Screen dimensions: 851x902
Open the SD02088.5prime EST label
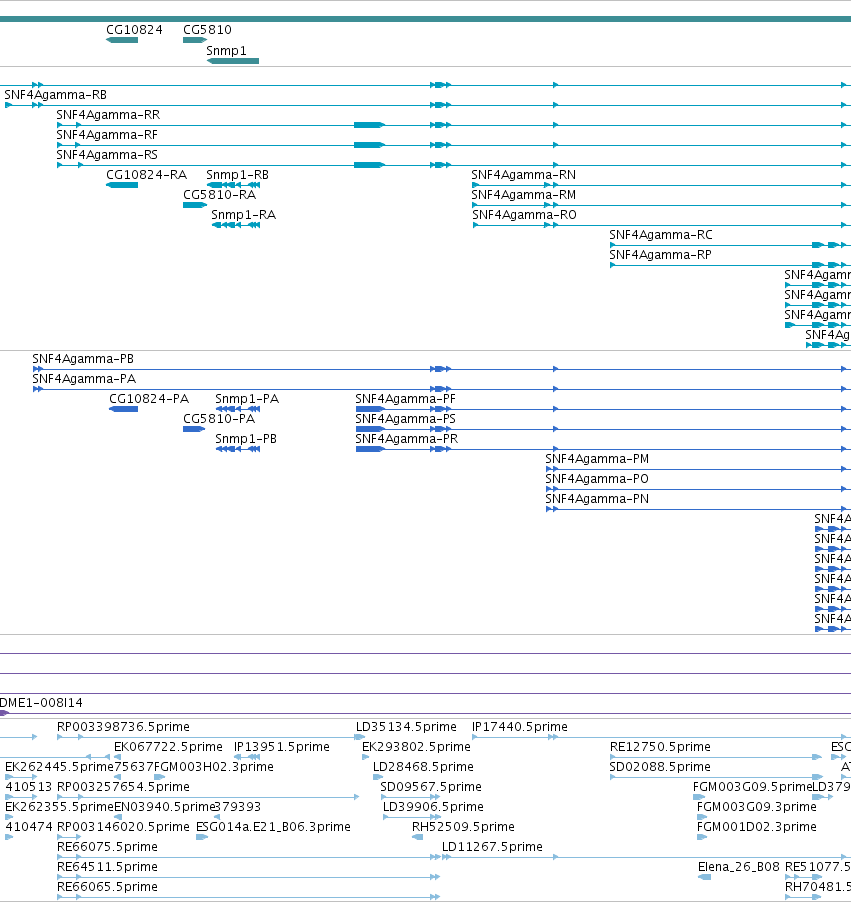click(660, 767)
